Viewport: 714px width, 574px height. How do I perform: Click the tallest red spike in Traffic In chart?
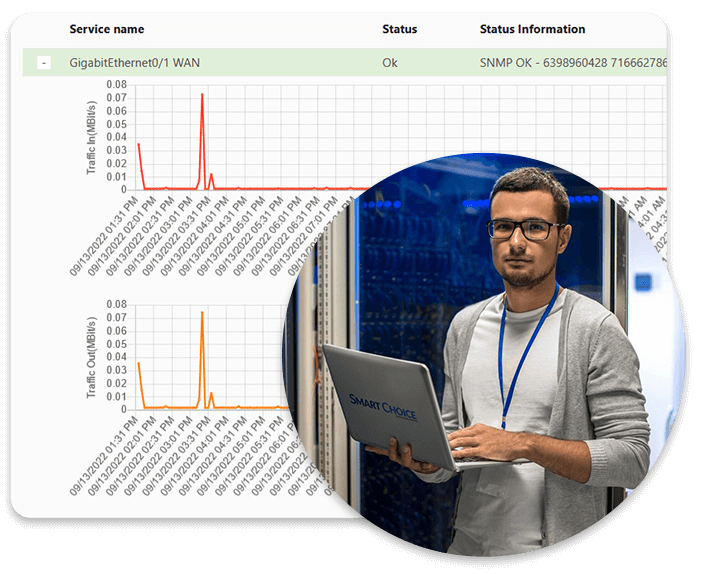coord(202,96)
